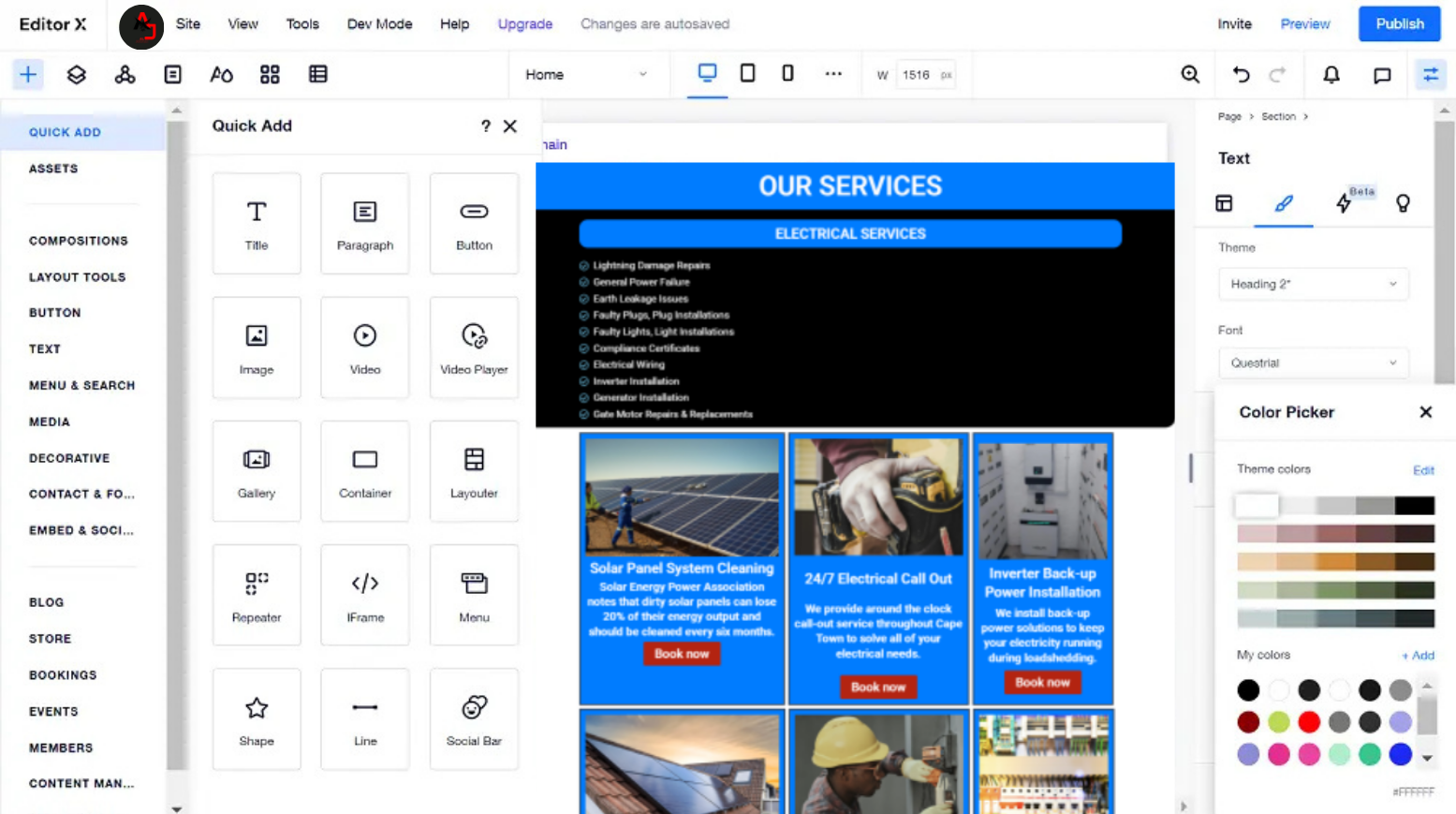Open the Pages icon in toolbar
The height and width of the screenshot is (814, 1456).
coord(172,75)
